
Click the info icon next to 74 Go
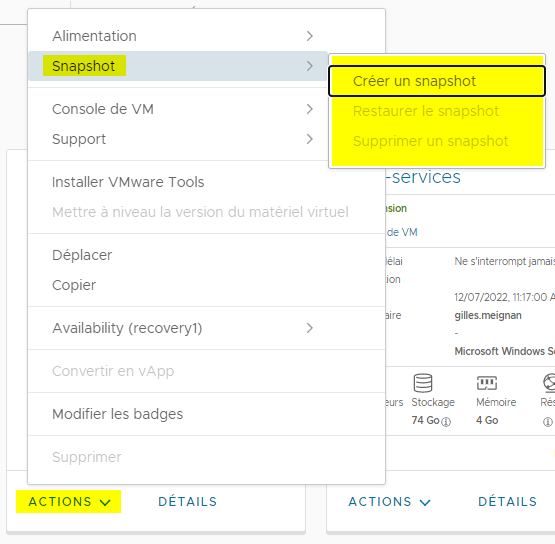[x=446, y=422]
